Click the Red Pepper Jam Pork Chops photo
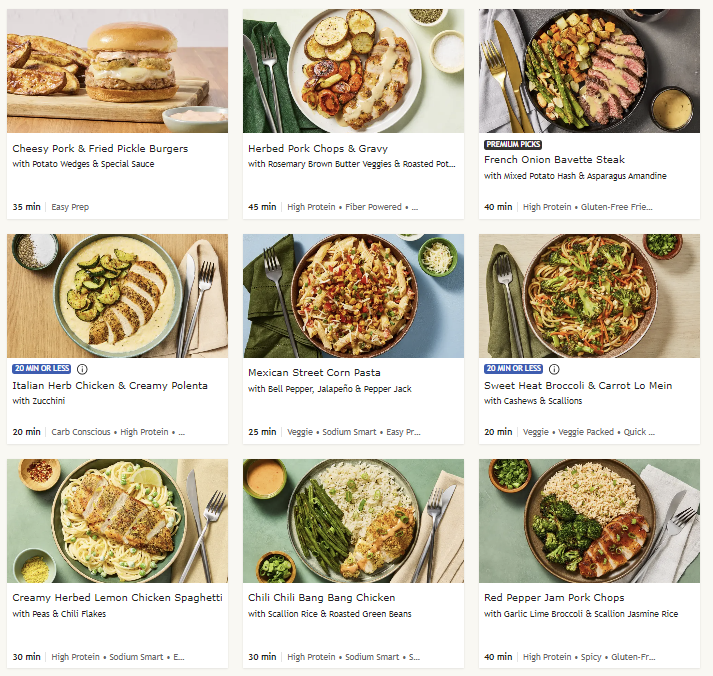Screen dimensions: 713x676 coord(589,521)
